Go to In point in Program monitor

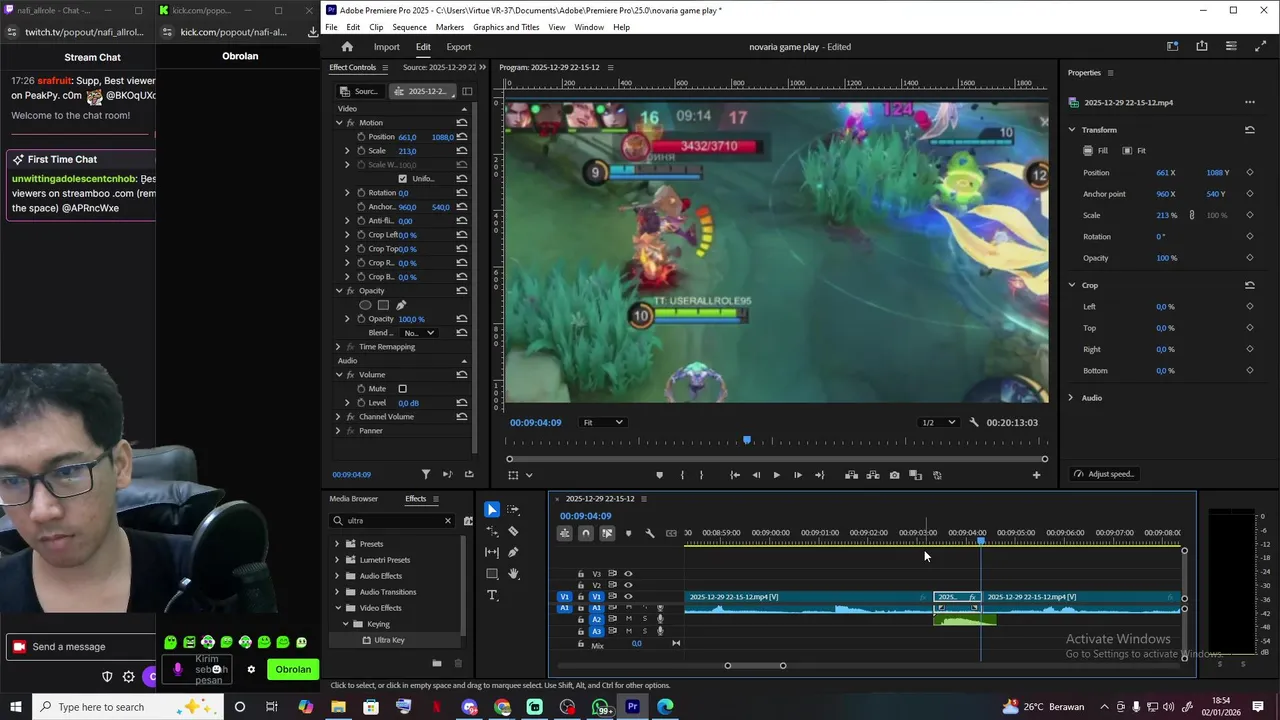(x=735, y=475)
